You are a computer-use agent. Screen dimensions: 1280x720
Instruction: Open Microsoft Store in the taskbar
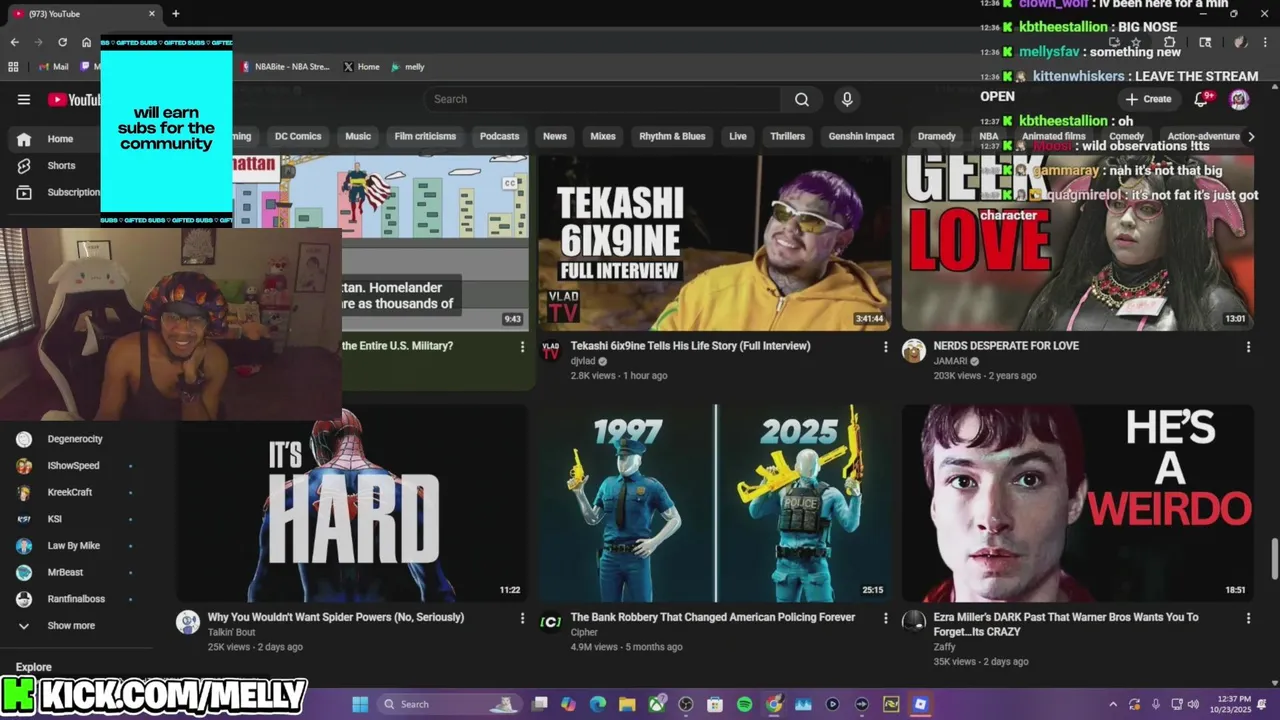[x=715, y=704]
